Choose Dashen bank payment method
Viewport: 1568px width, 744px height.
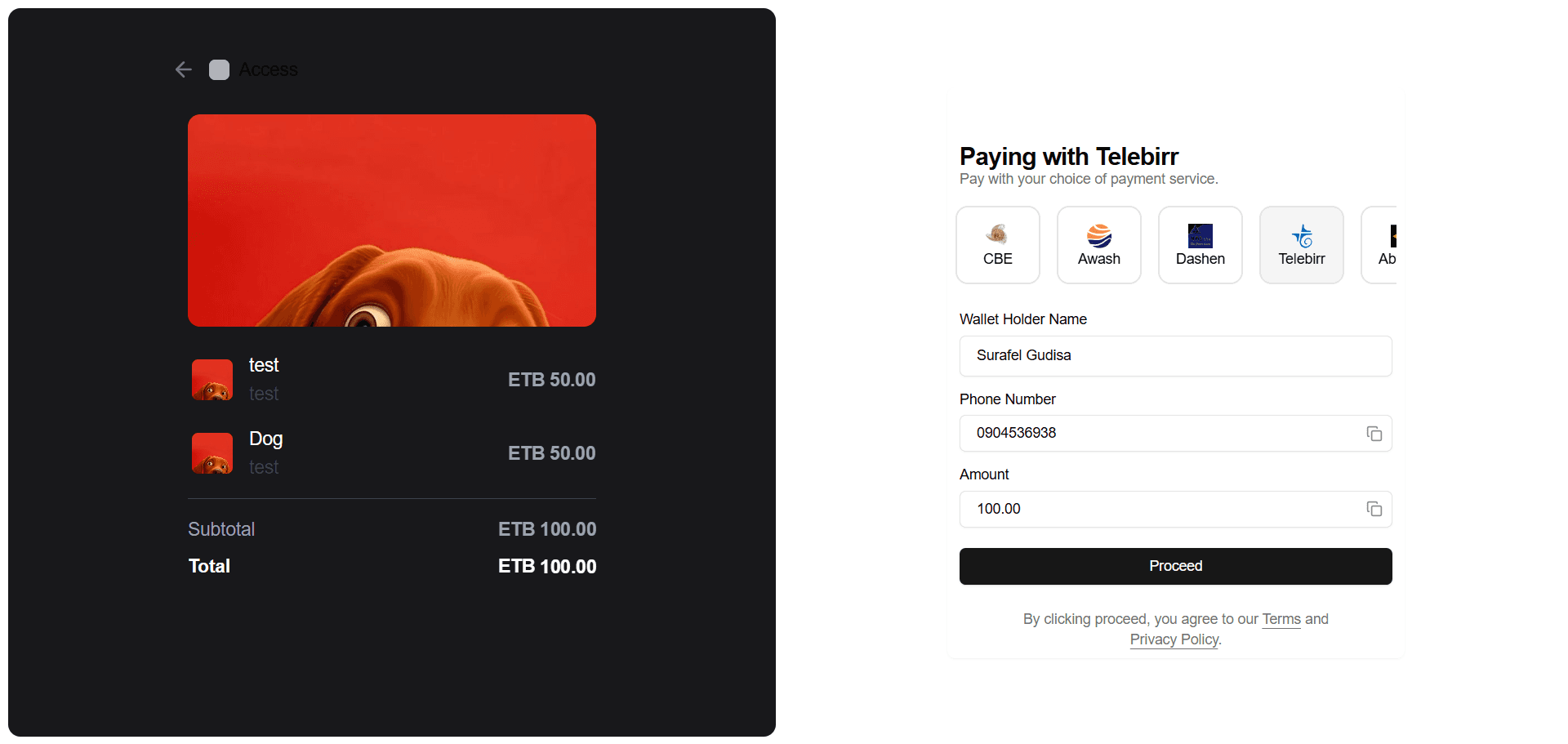point(1200,245)
